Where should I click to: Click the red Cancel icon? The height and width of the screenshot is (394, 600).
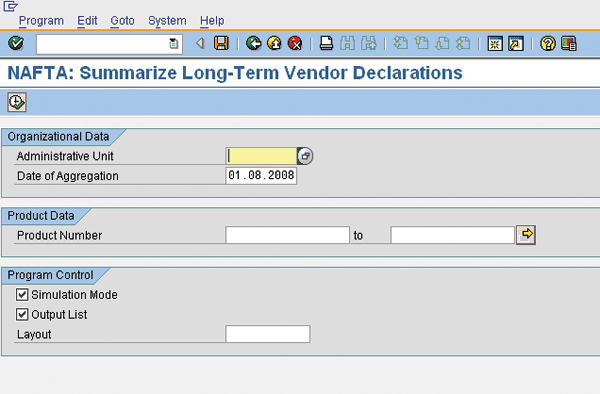(x=295, y=43)
